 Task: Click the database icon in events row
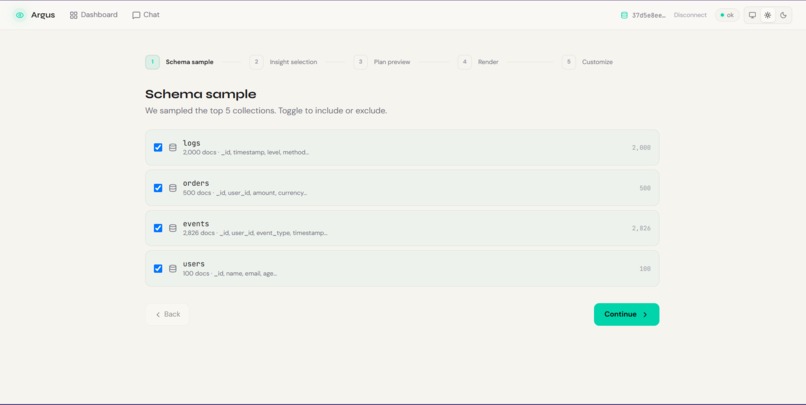173,228
